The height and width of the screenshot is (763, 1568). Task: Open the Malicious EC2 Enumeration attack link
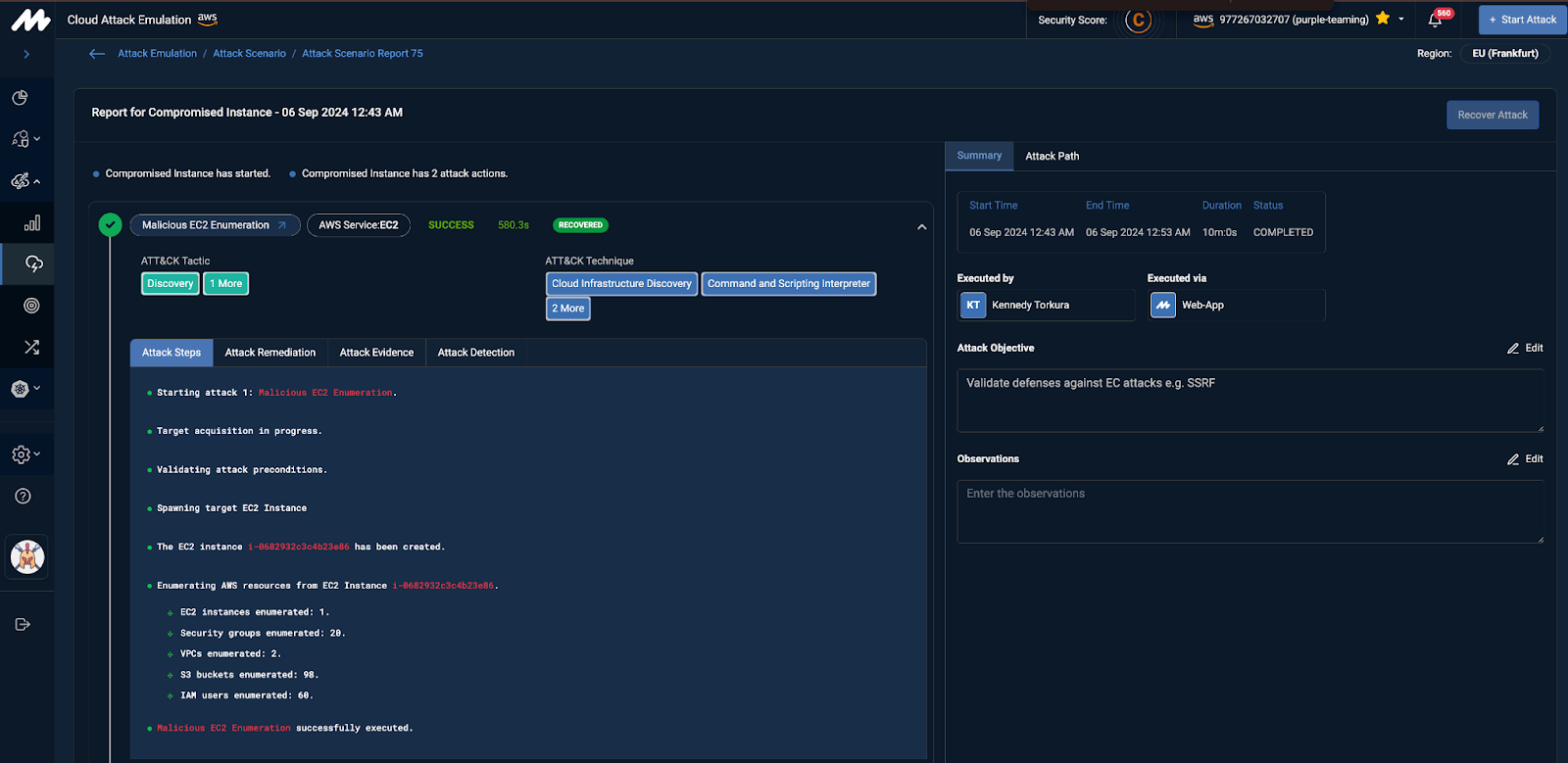pos(215,225)
